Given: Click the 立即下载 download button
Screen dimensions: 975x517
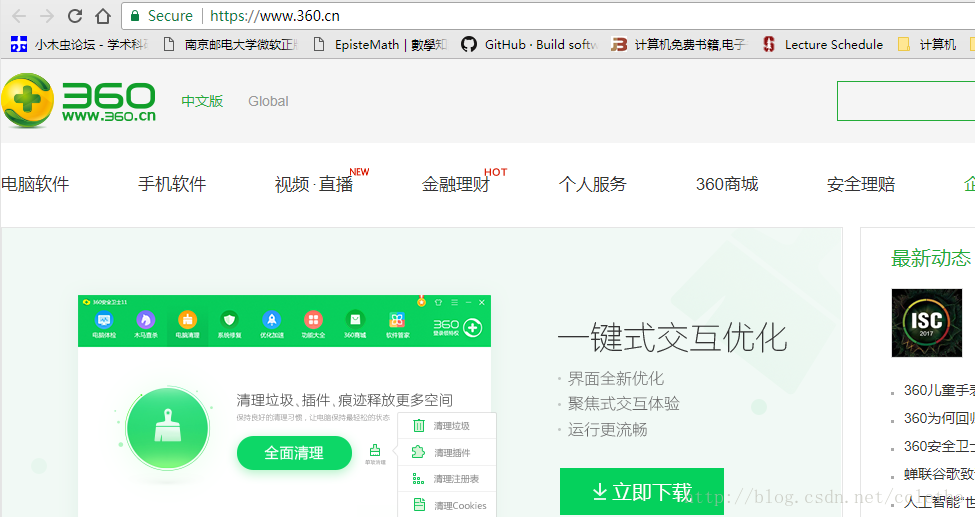Looking at the screenshot, I should click(642, 491).
